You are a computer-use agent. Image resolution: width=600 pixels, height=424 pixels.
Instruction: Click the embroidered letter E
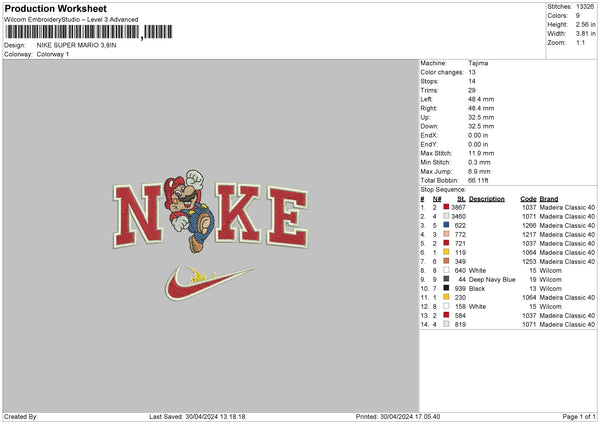click(x=288, y=217)
